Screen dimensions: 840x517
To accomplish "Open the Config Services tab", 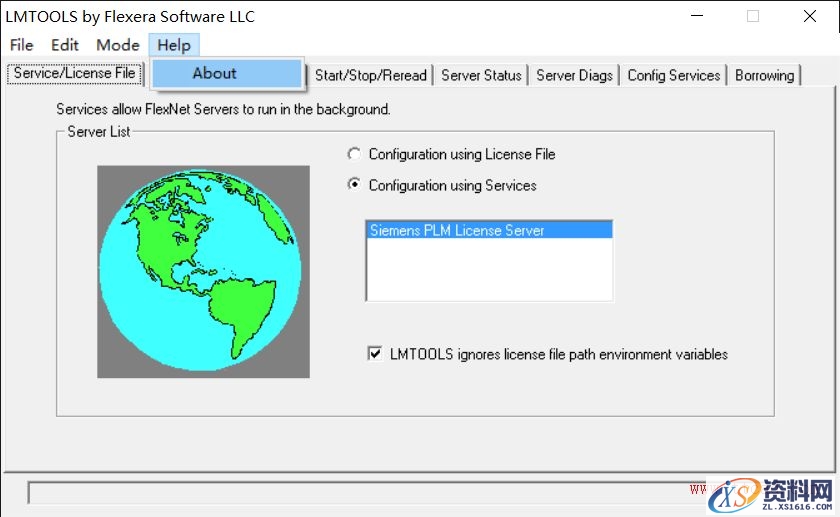I will pos(674,75).
